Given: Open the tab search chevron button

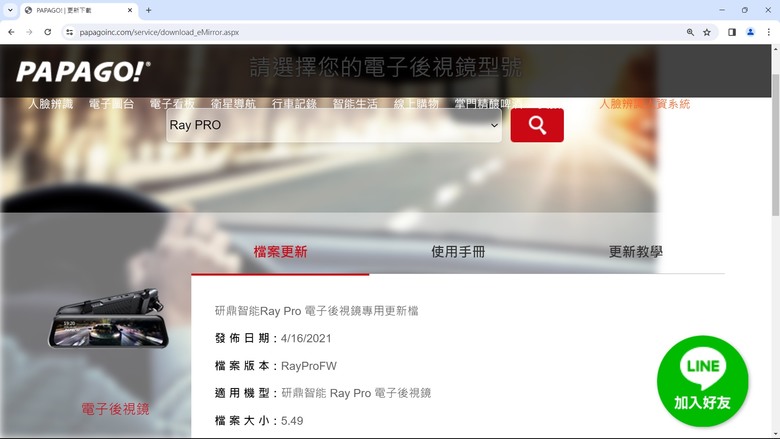Looking at the screenshot, I should pyautogui.click(x=10, y=10).
